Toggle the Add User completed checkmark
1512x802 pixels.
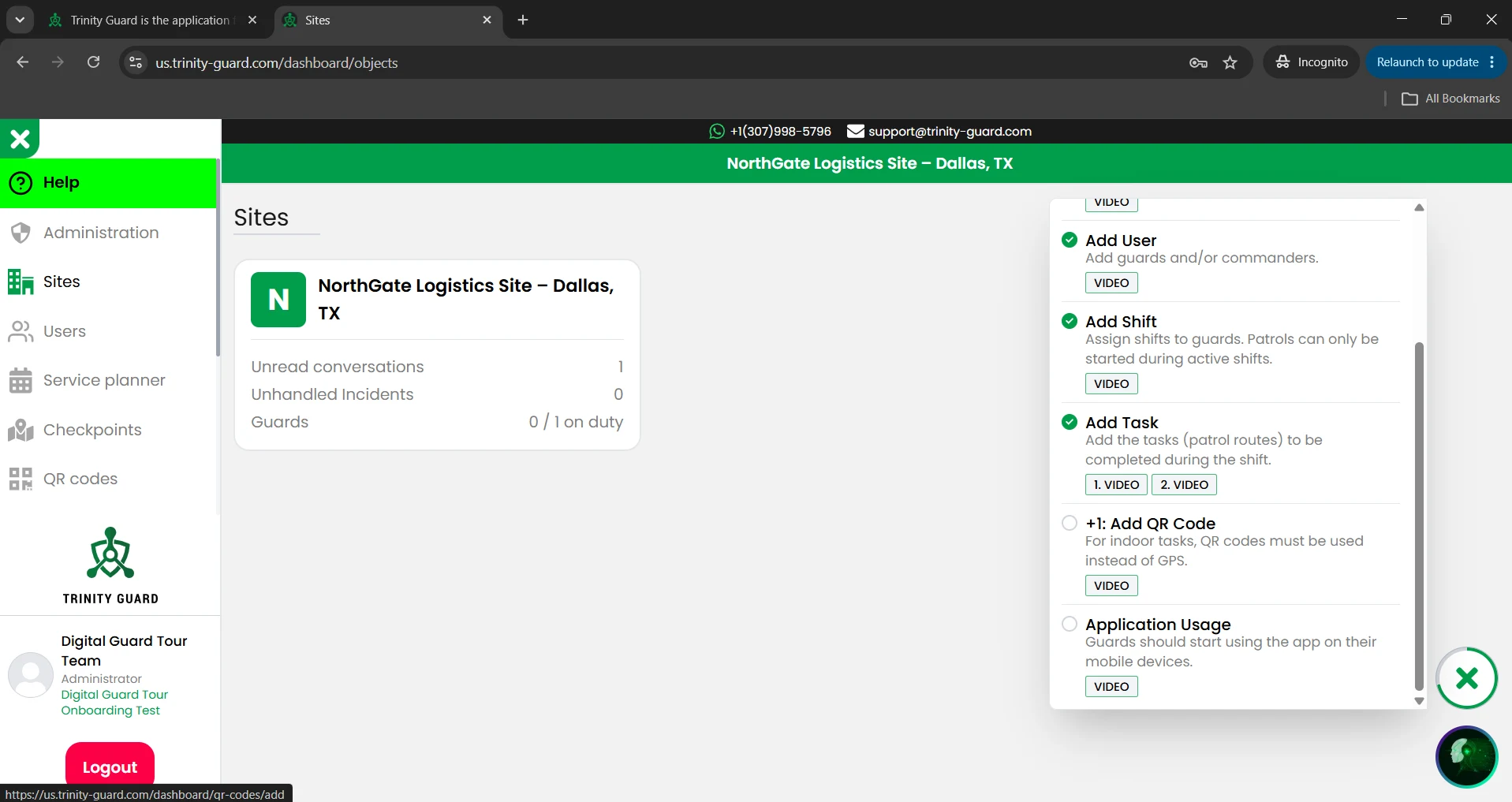pos(1070,240)
